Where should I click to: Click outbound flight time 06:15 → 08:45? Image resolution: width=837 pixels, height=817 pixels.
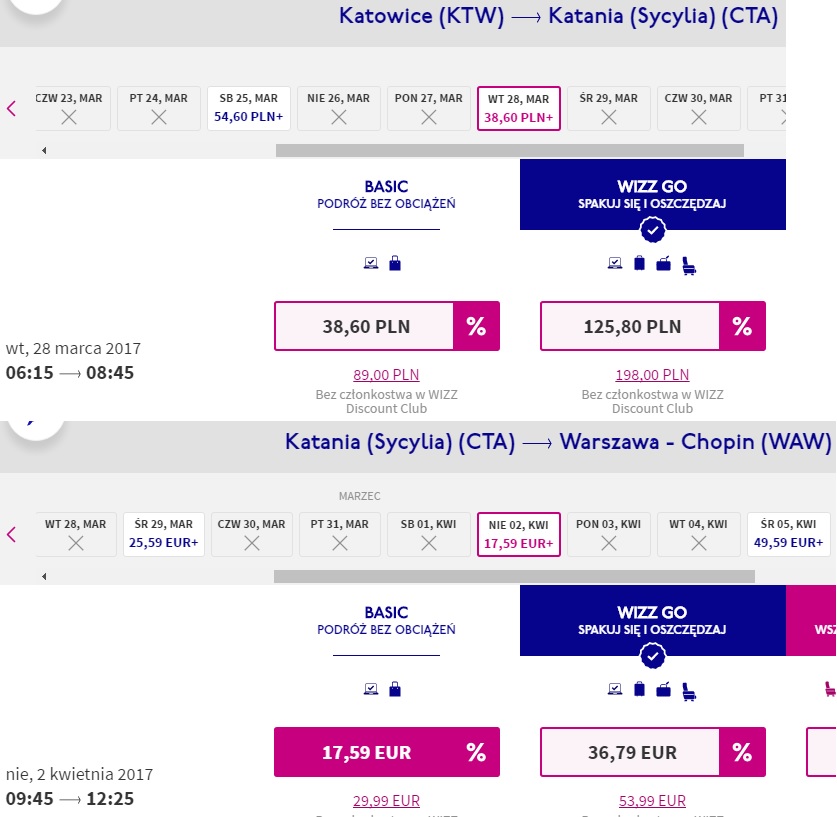70,372
